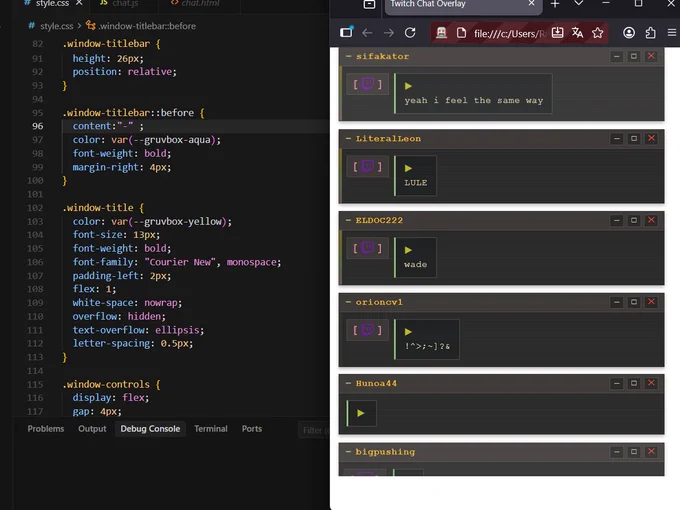
Task: Open browser hamburger application menu
Action: tap(672, 33)
